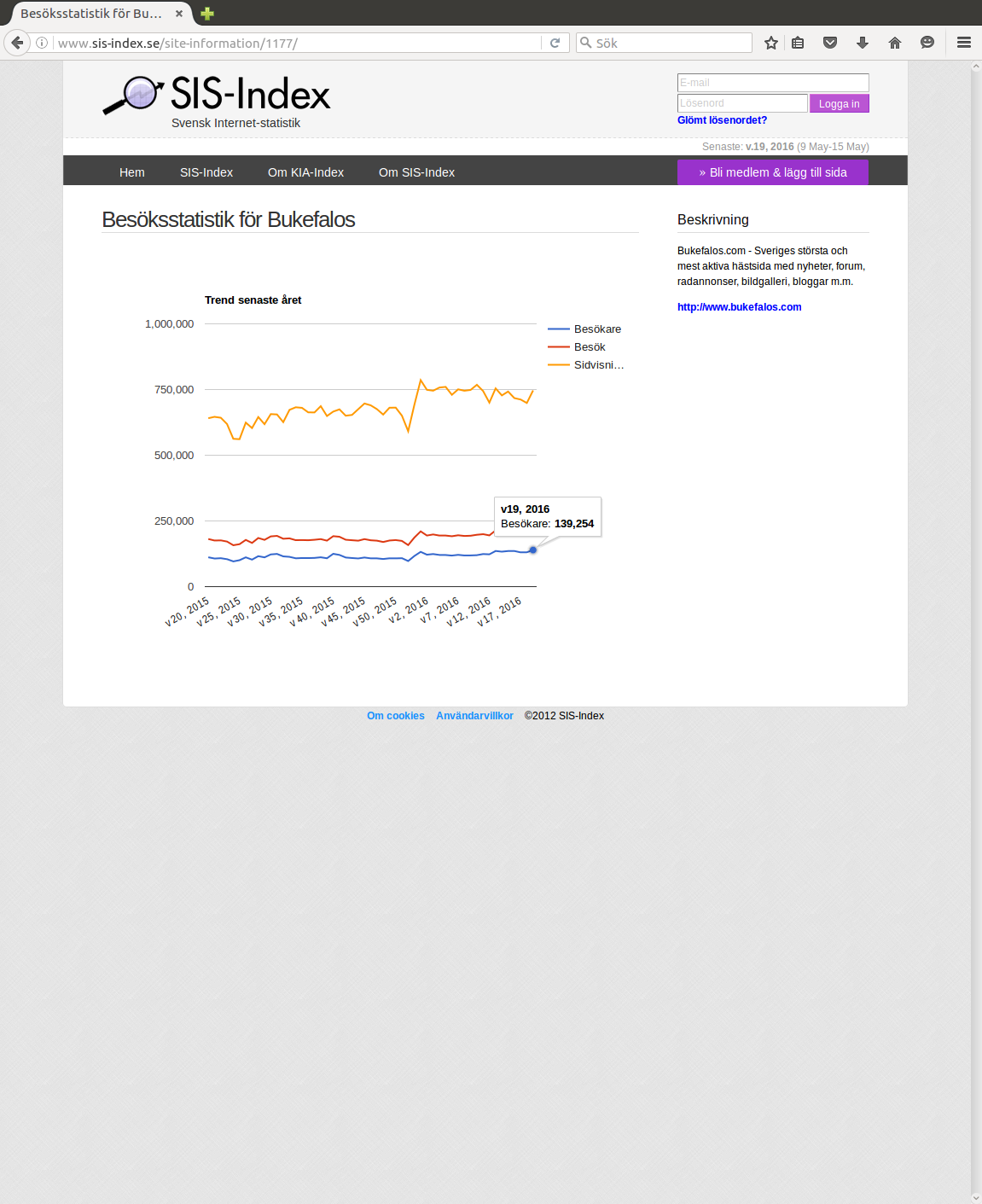Open a new tab with the plus icon

207,14
